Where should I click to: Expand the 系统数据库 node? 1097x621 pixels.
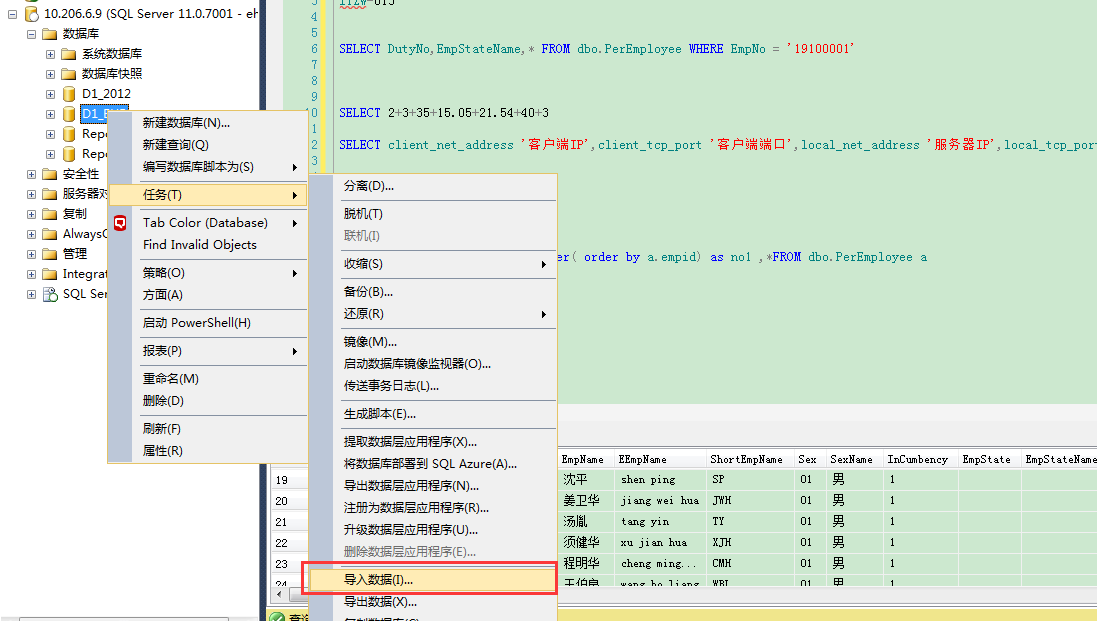tap(50, 54)
